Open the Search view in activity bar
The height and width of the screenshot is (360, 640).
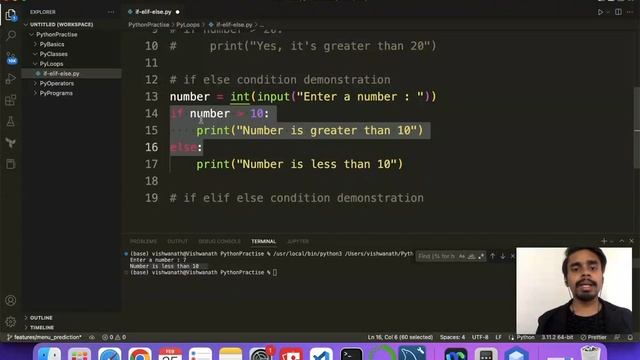11,36
